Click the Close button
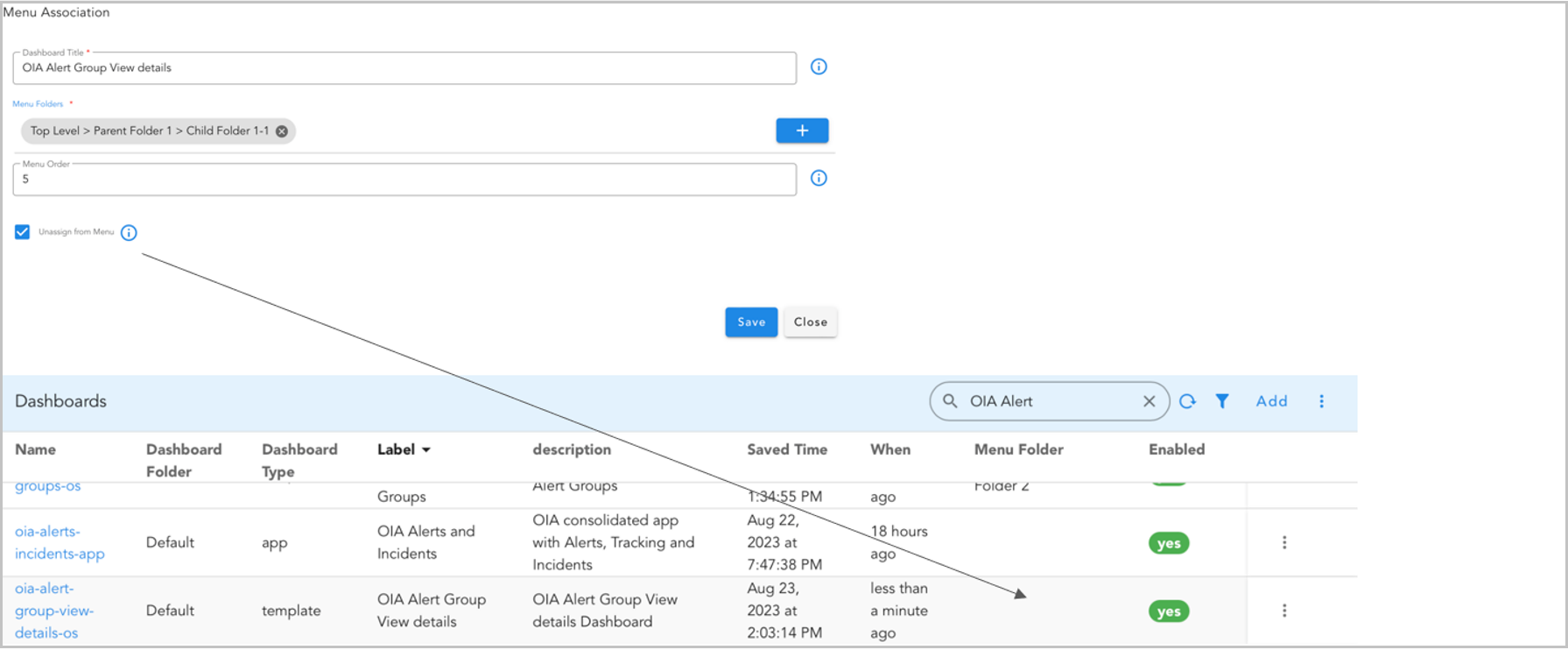 (x=811, y=322)
